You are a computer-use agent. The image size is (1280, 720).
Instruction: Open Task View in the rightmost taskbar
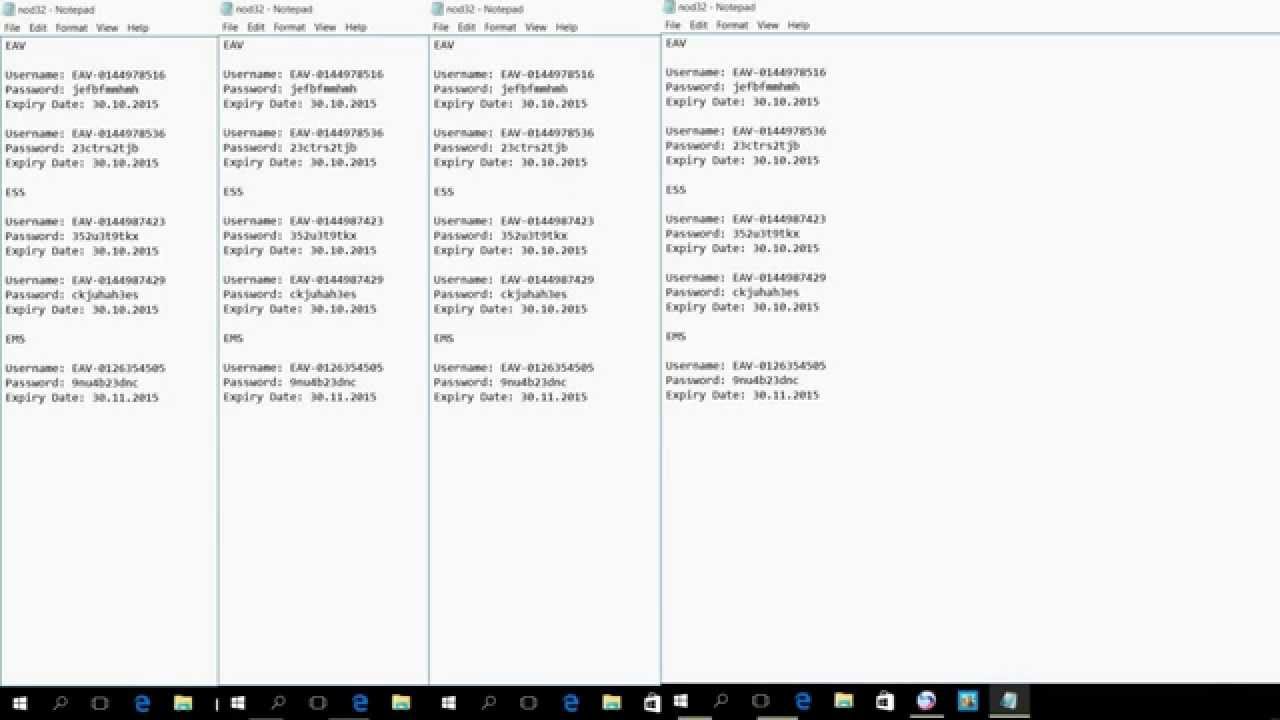[x=761, y=701]
